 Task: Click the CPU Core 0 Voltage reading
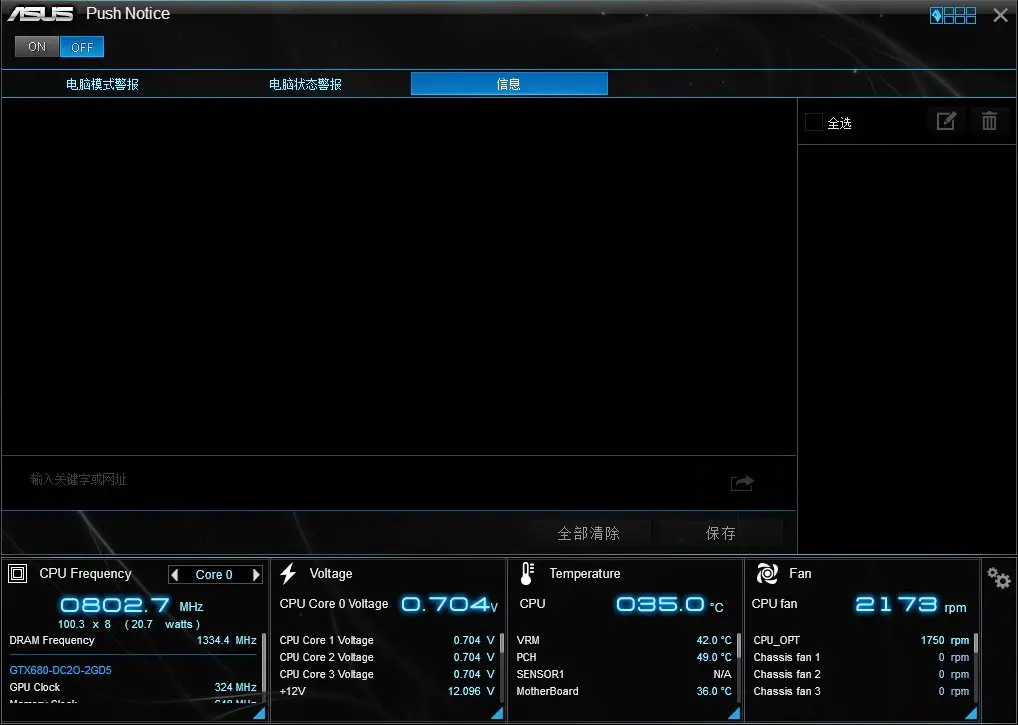pyautogui.click(x=449, y=605)
